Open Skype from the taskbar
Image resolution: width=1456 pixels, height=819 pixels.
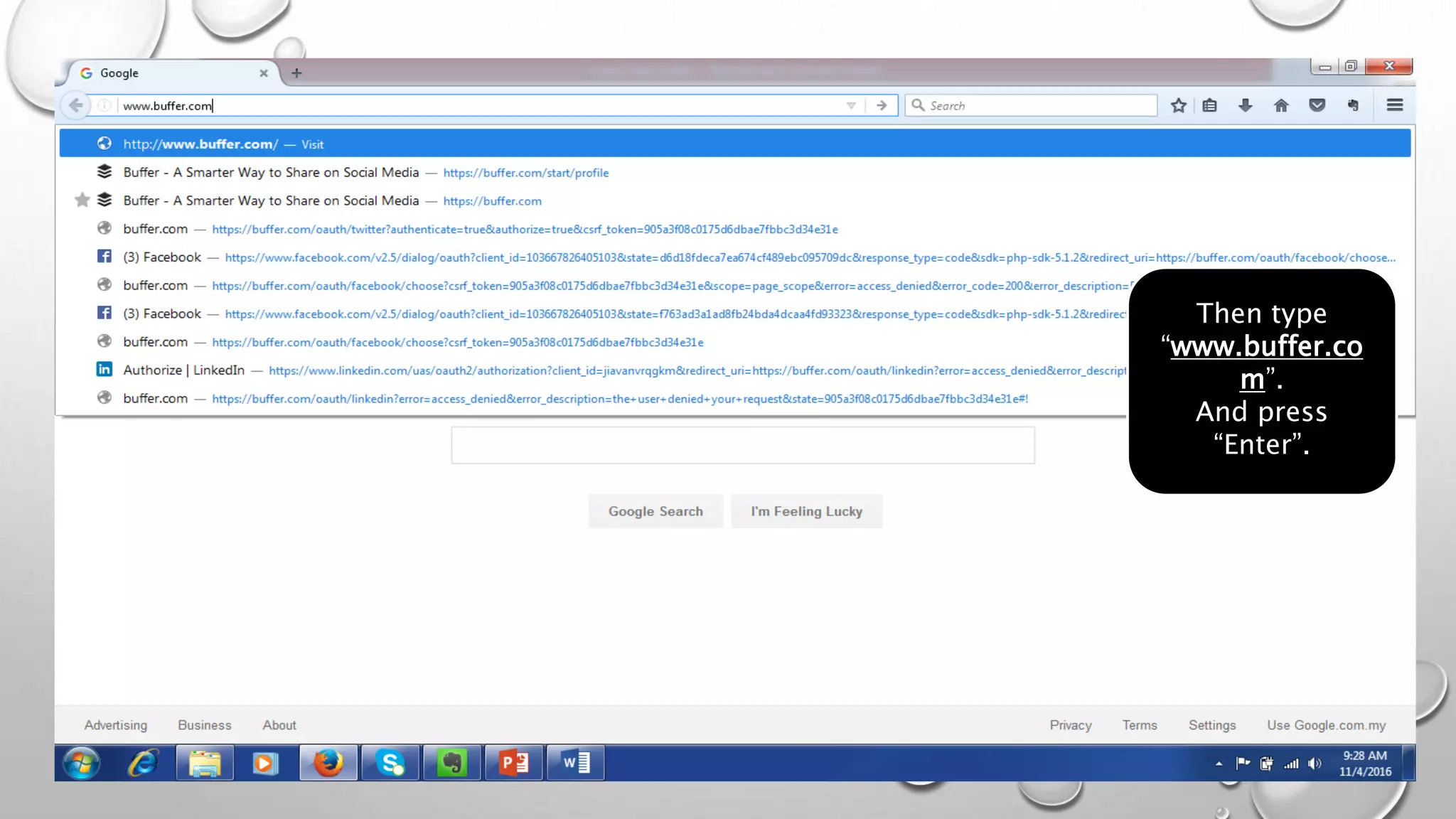click(390, 764)
